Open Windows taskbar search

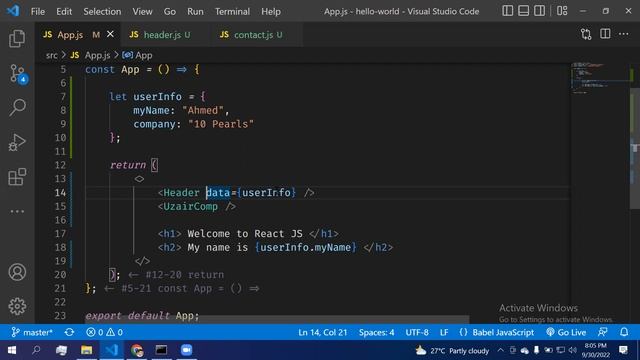36,350
